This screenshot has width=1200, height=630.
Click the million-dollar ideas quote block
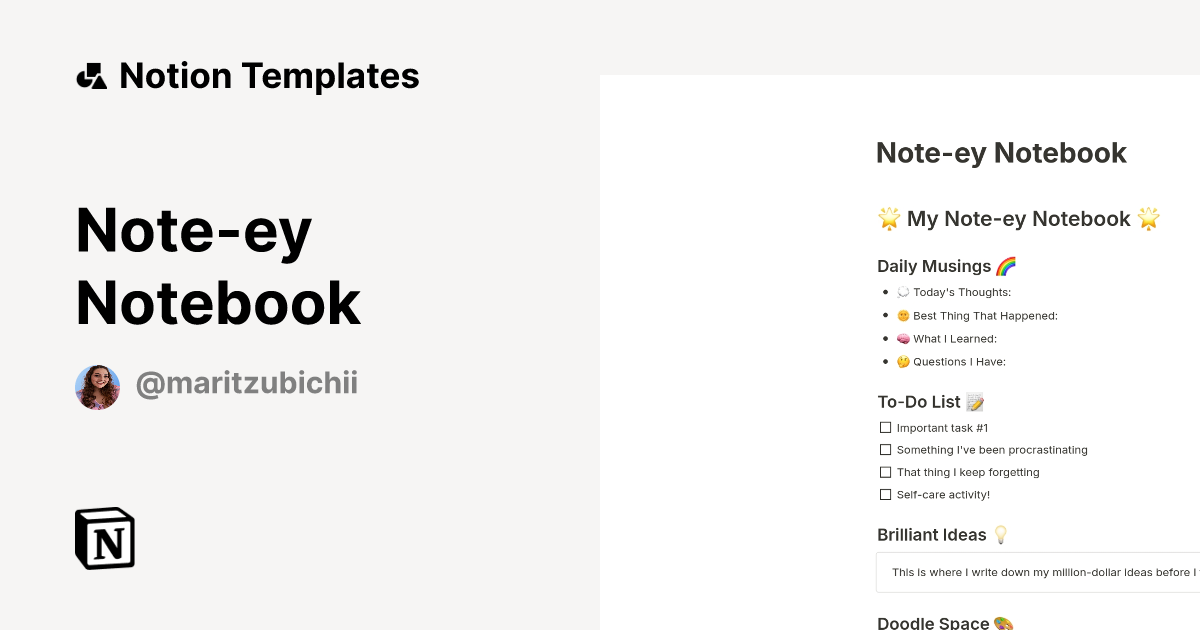coord(1040,572)
